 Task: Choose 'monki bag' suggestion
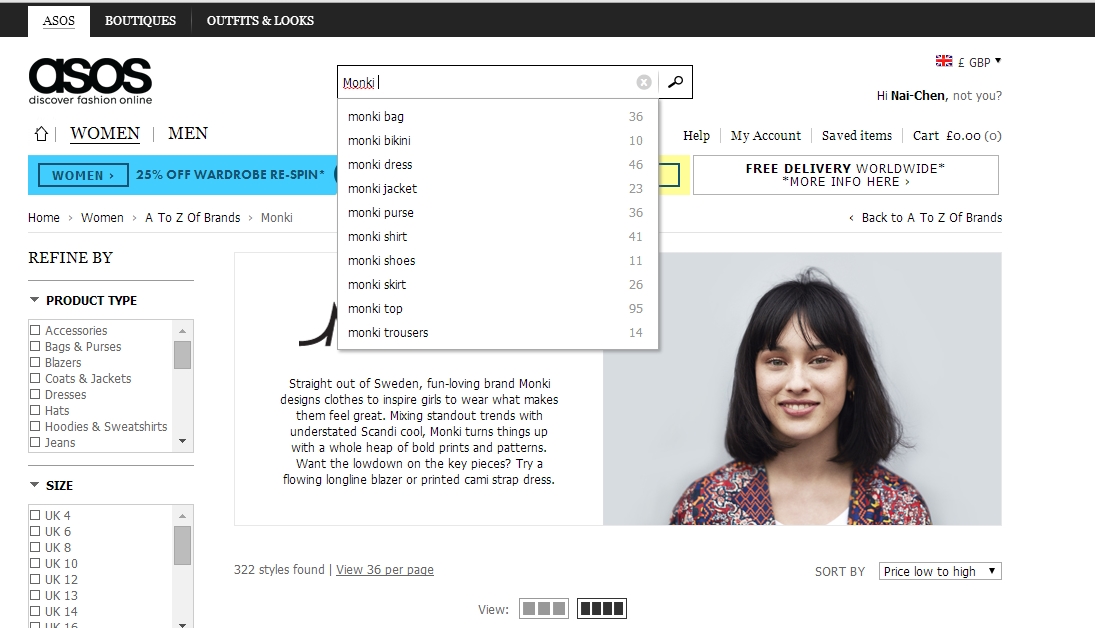tap(497, 117)
